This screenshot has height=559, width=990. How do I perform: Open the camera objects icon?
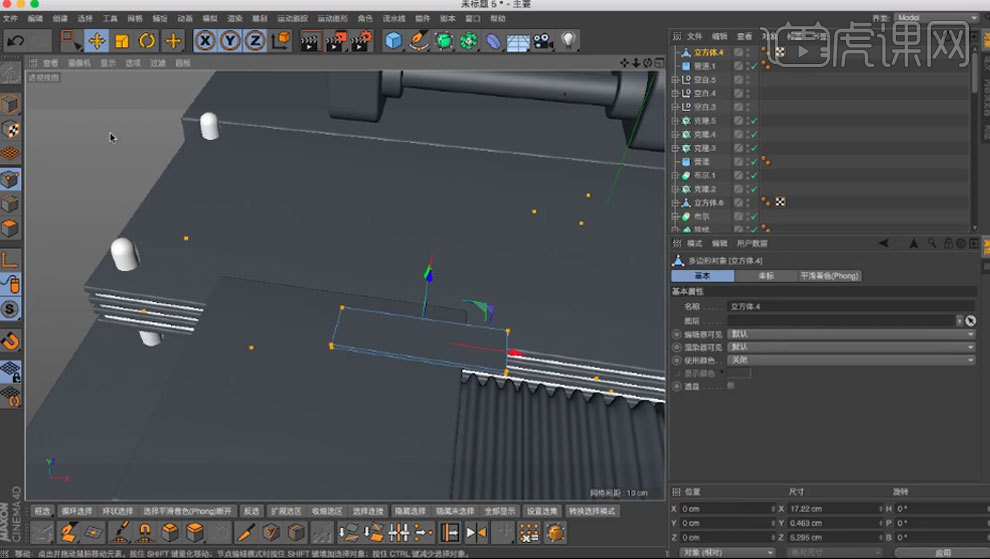tap(542, 41)
